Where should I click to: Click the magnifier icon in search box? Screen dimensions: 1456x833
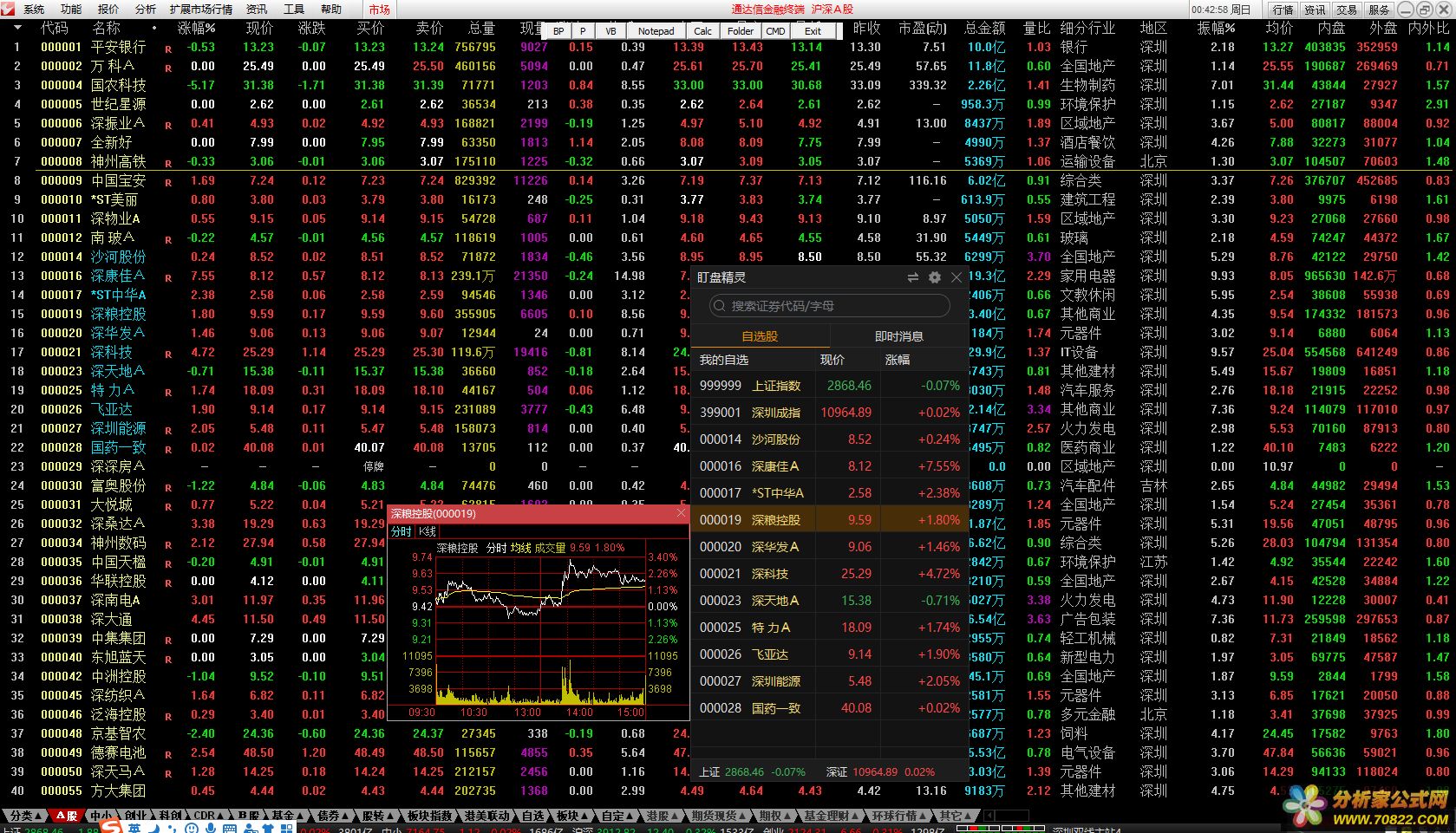tap(719, 306)
